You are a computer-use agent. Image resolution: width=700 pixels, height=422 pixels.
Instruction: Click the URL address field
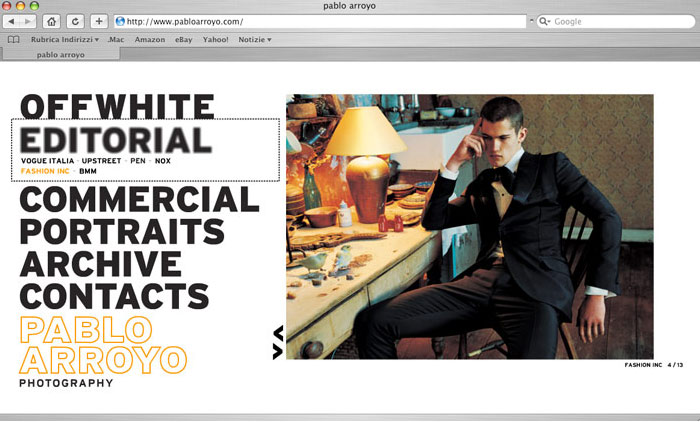click(x=321, y=21)
